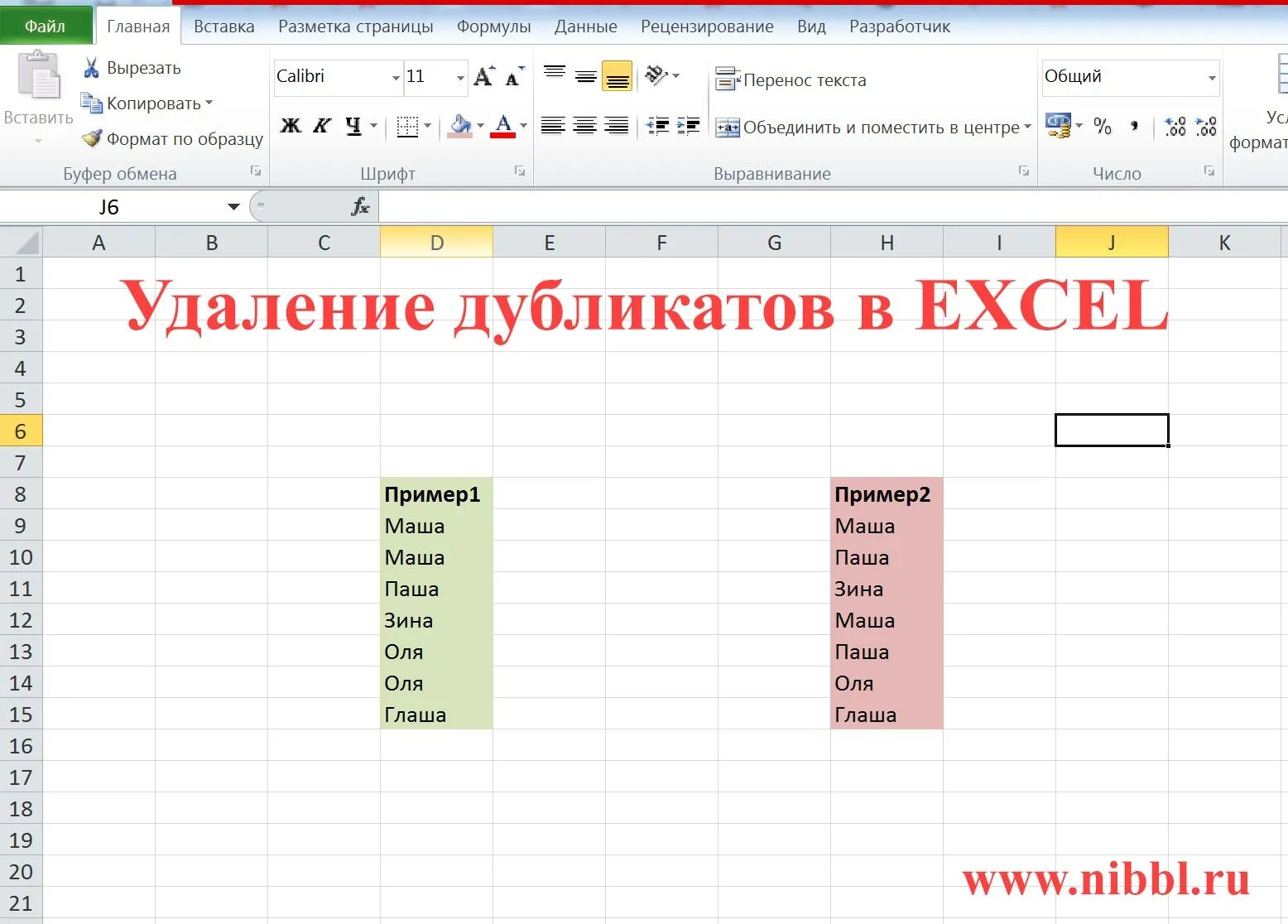Open Alignment (Выравнивание) dialog launcher
The width and height of the screenshot is (1288, 924).
coord(1024,171)
